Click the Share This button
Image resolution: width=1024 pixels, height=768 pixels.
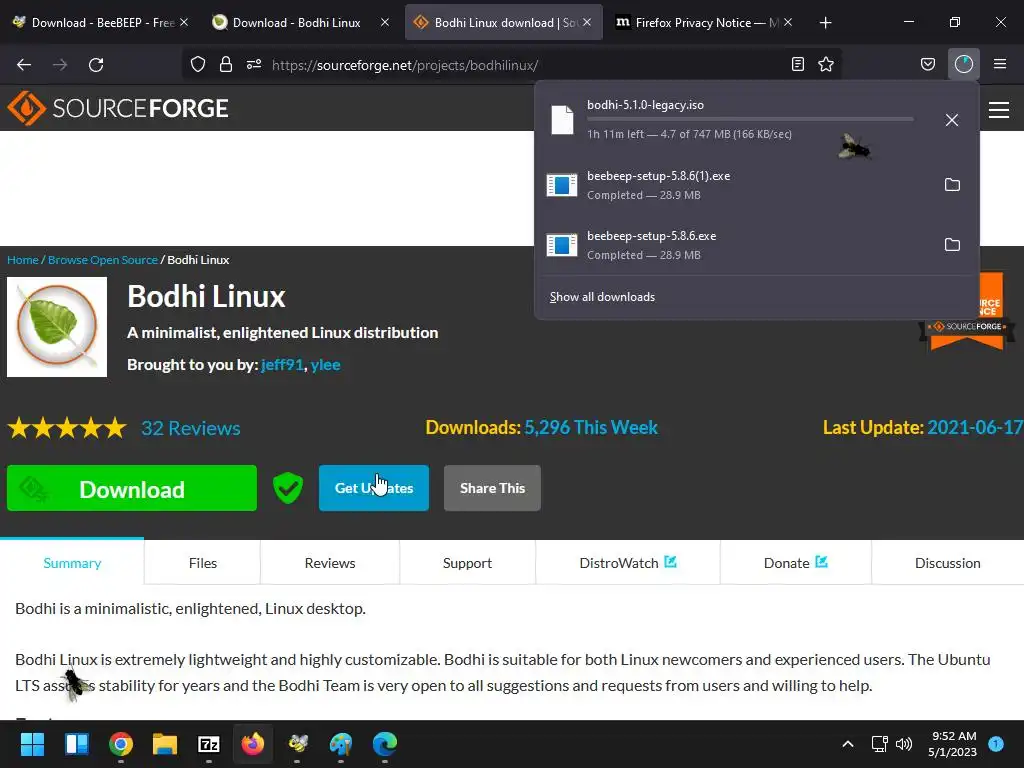(x=492, y=488)
